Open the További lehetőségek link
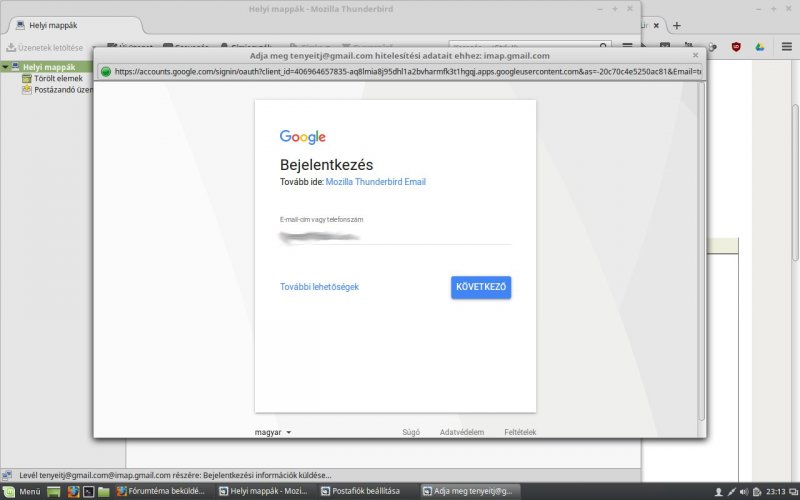The image size is (800, 500). 319,287
